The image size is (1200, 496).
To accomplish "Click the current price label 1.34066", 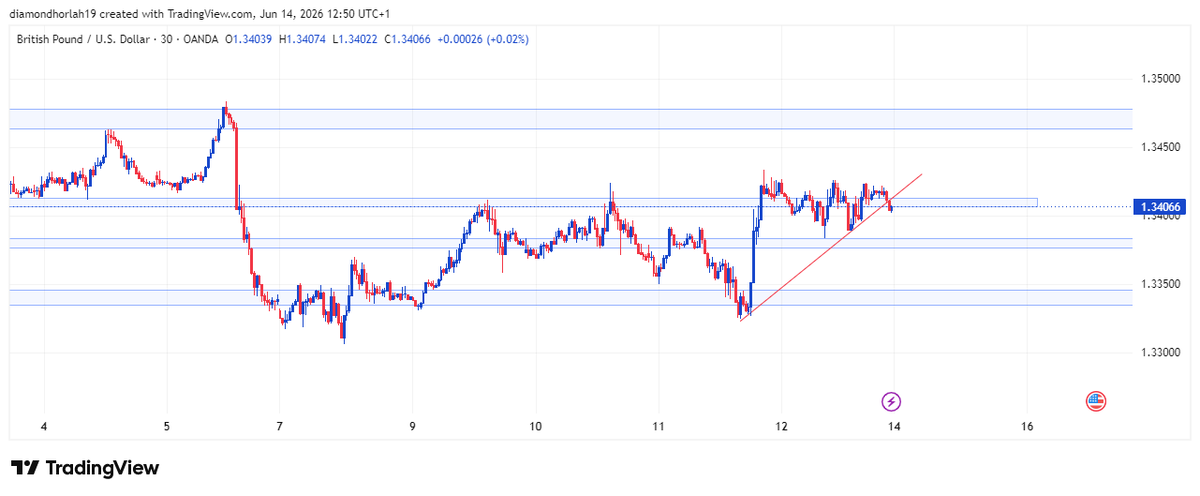I will [1160, 207].
